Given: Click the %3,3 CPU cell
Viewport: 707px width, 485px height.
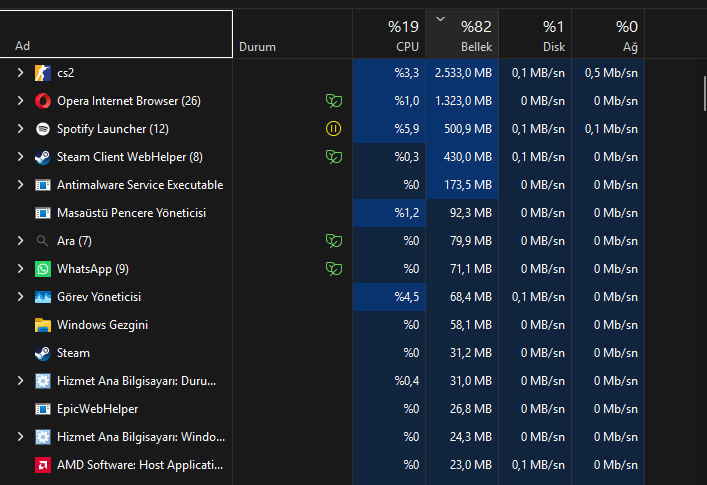Looking at the screenshot, I should tap(389, 73).
